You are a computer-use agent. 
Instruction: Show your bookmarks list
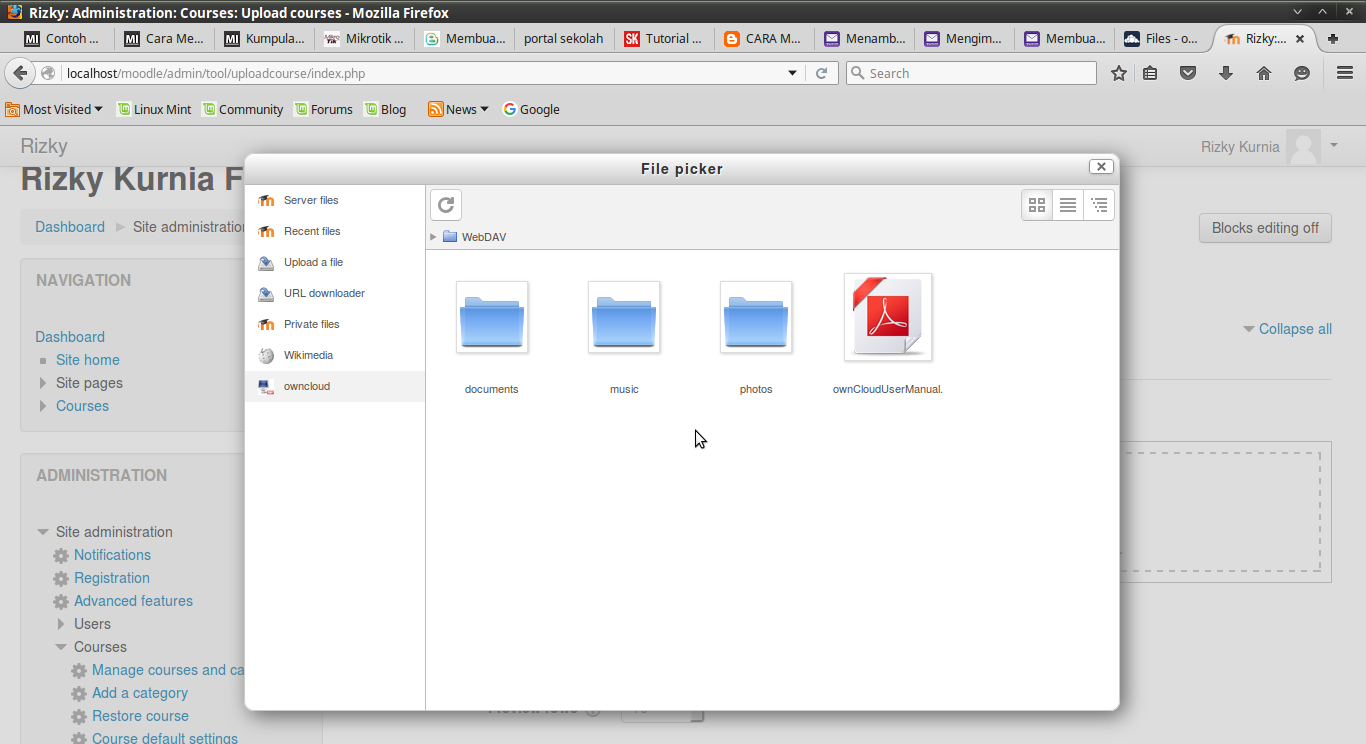[x=1150, y=73]
